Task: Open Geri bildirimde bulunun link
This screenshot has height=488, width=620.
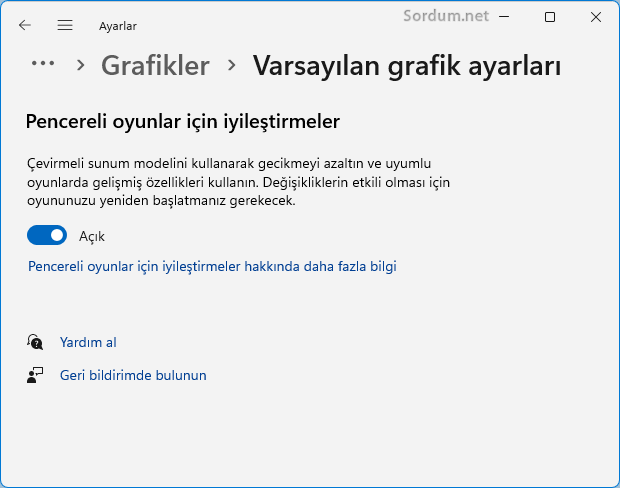Action: pyautogui.click(x=133, y=375)
